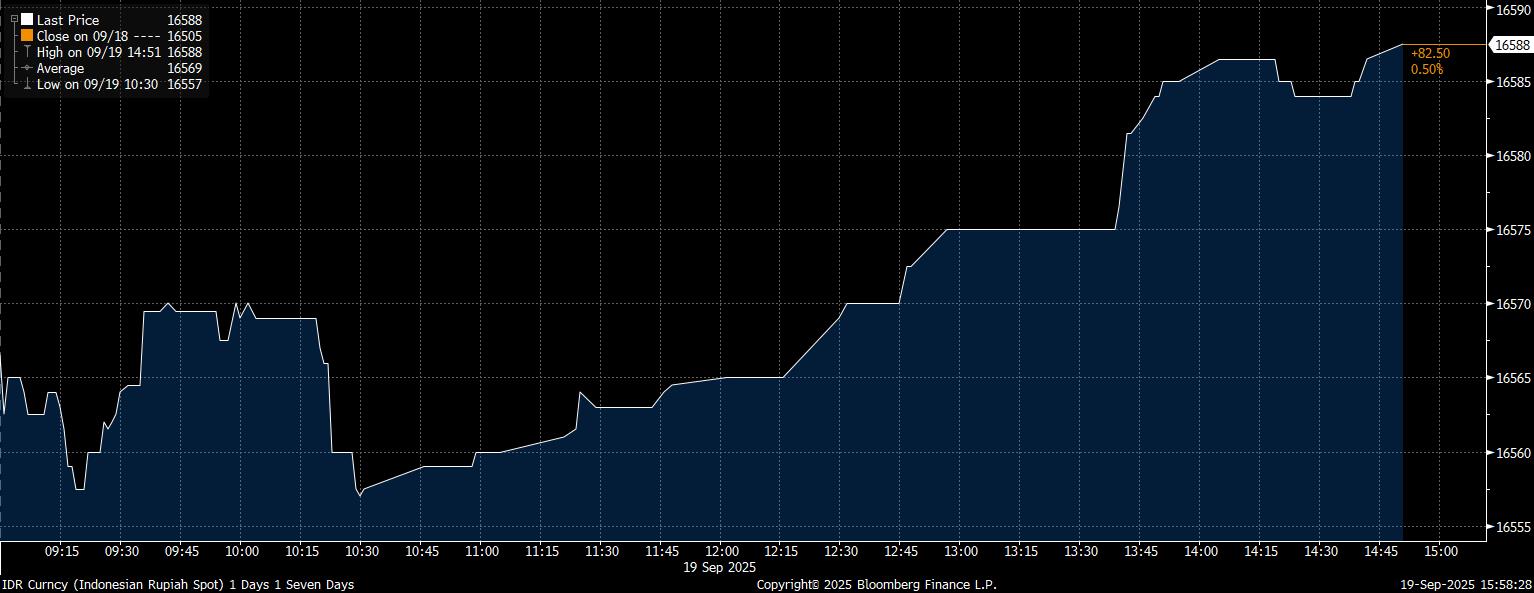Click the white Last Price color swatch
This screenshot has height=593, width=1534.
tap(27, 19)
